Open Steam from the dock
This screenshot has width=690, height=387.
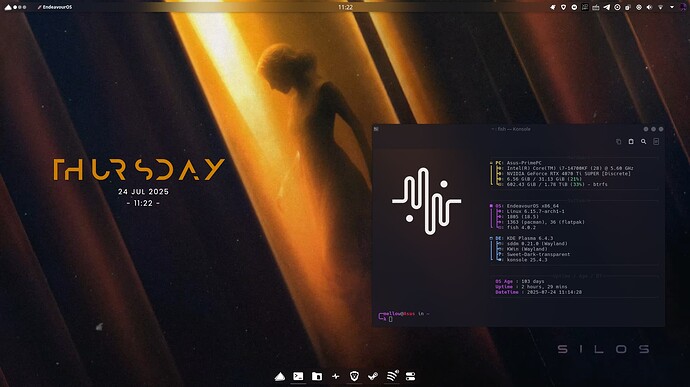373,376
